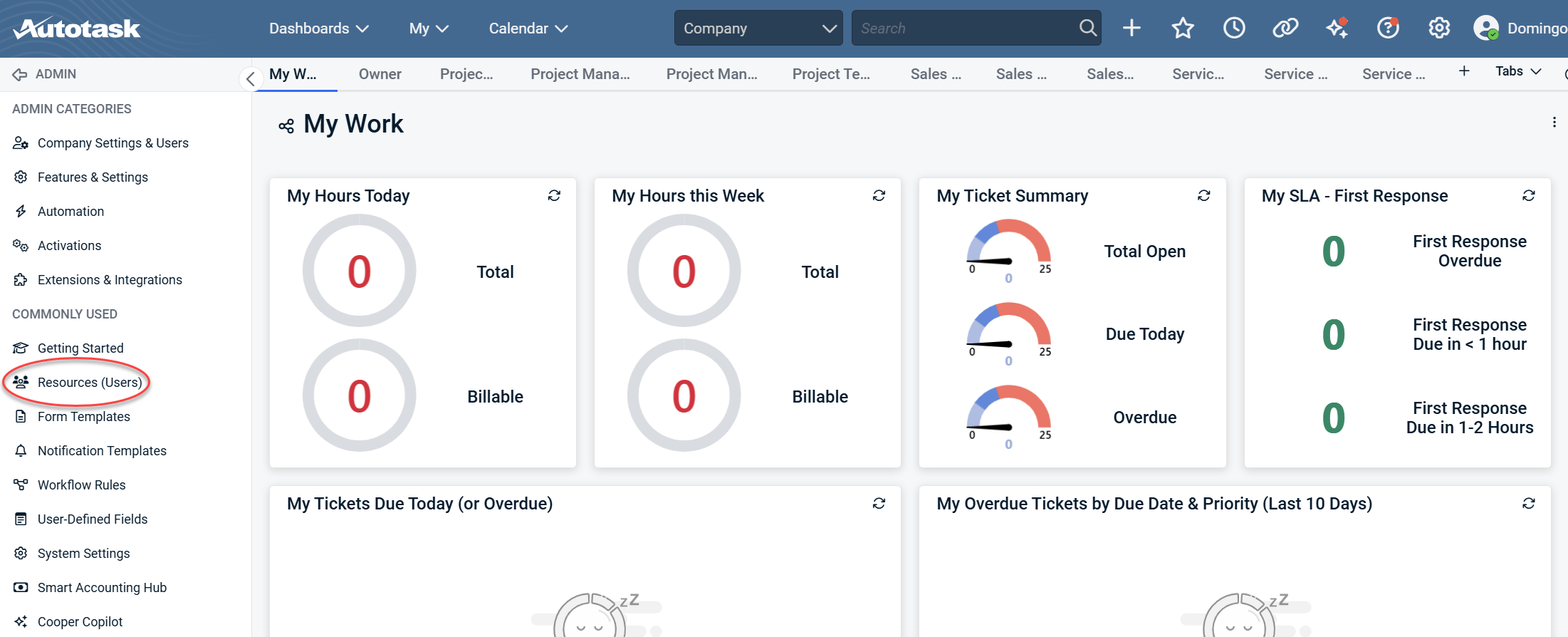Open the Dashboards dropdown menu
This screenshot has height=637, width=1568.
tap(318, 29)
